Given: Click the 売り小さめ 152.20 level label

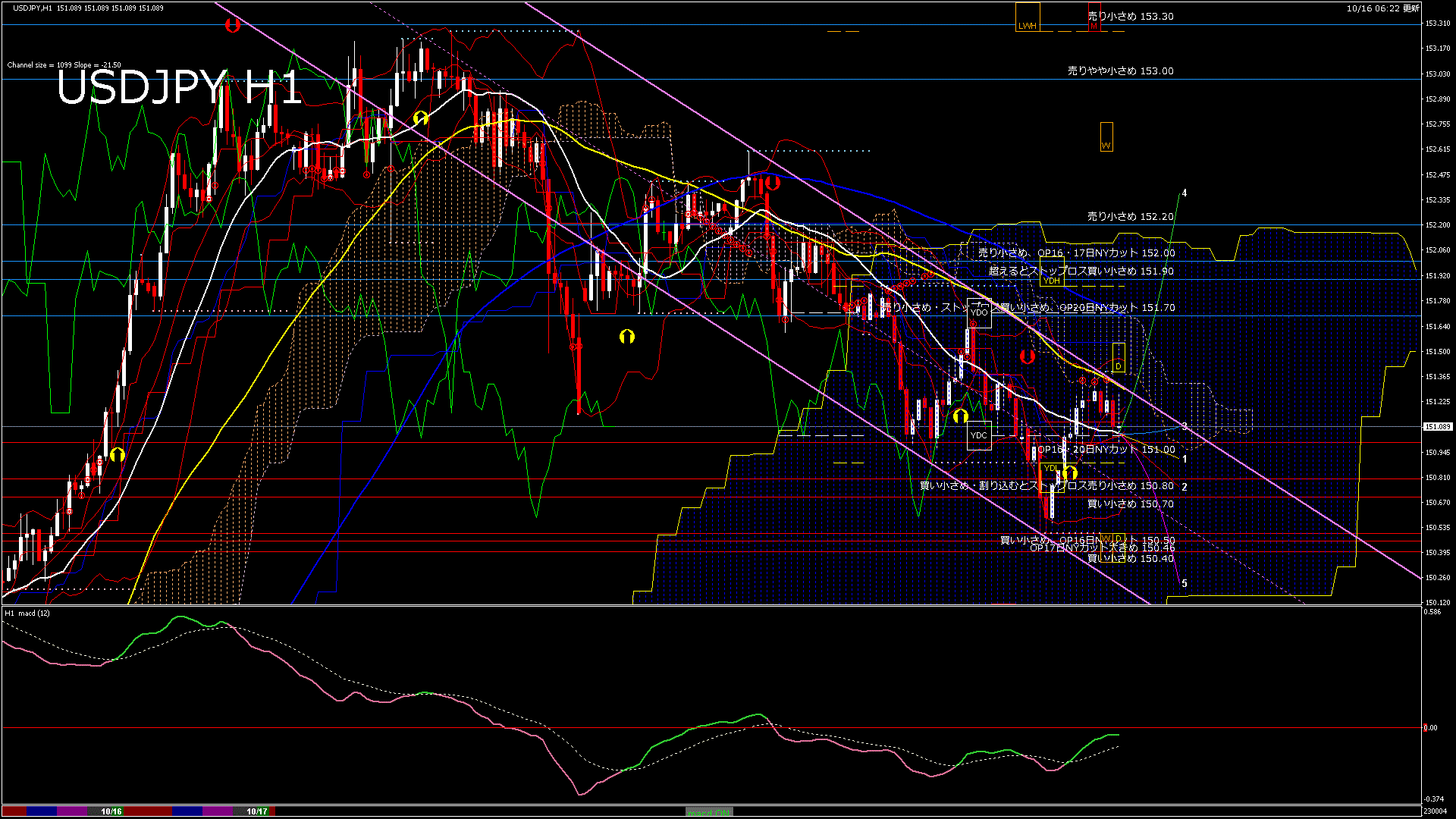Looking at the screenshot, I should pos(1130,216).
